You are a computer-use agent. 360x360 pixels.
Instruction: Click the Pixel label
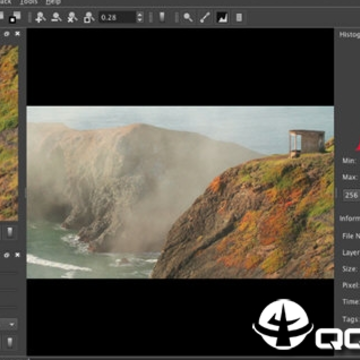(x=351, y=285)
